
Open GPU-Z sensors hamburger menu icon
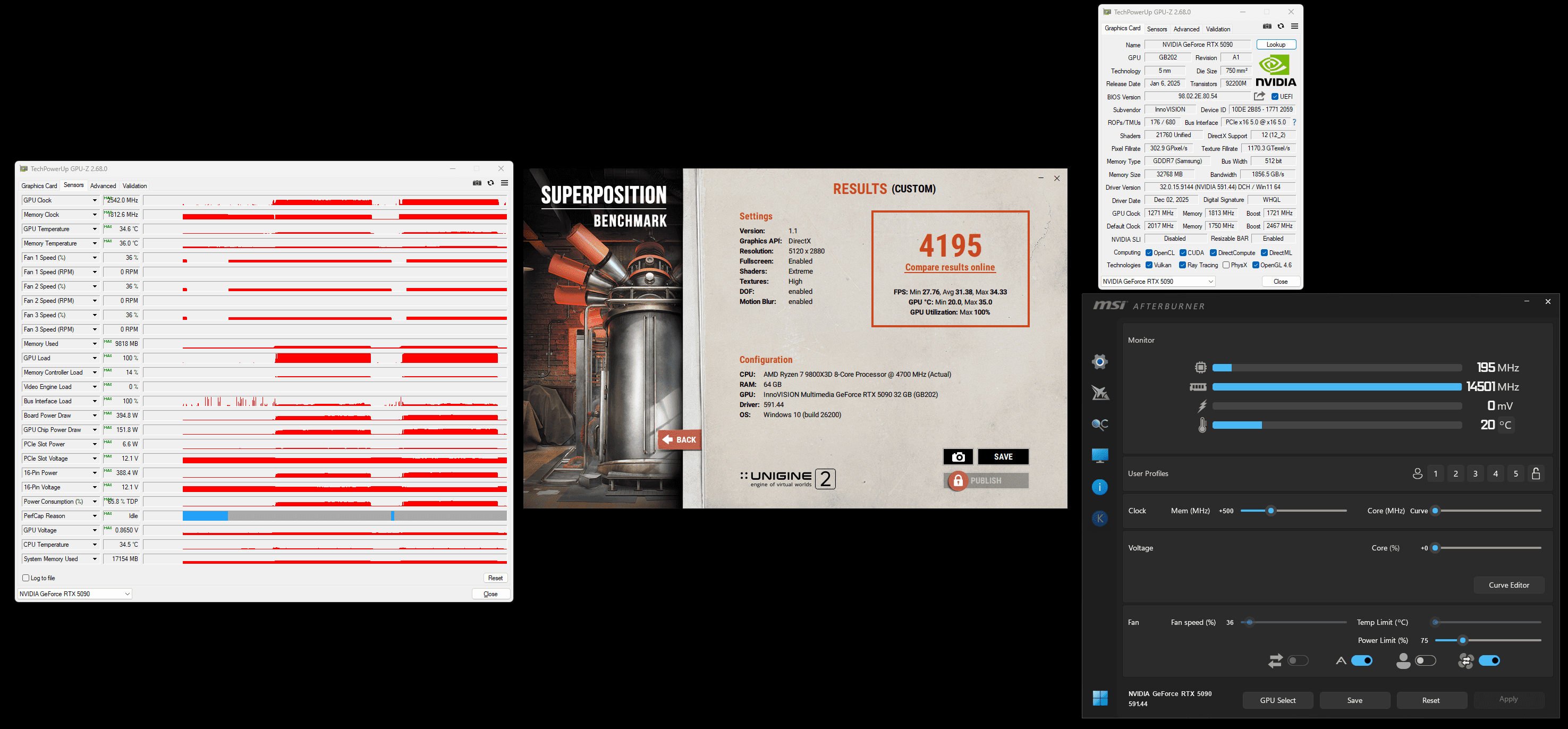[505, 183]
